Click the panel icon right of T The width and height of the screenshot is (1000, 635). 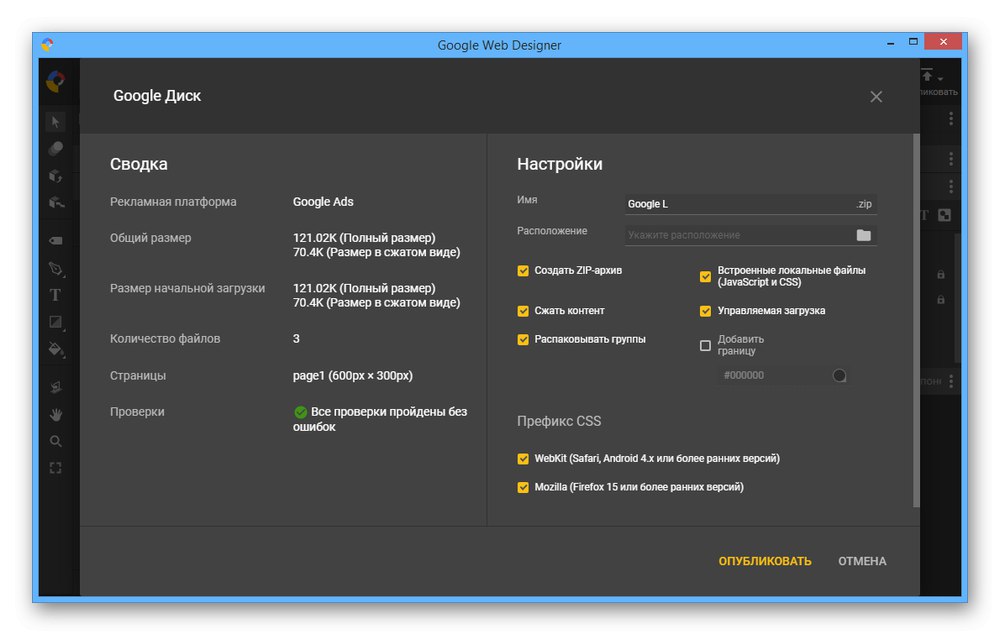click(945, 215)
